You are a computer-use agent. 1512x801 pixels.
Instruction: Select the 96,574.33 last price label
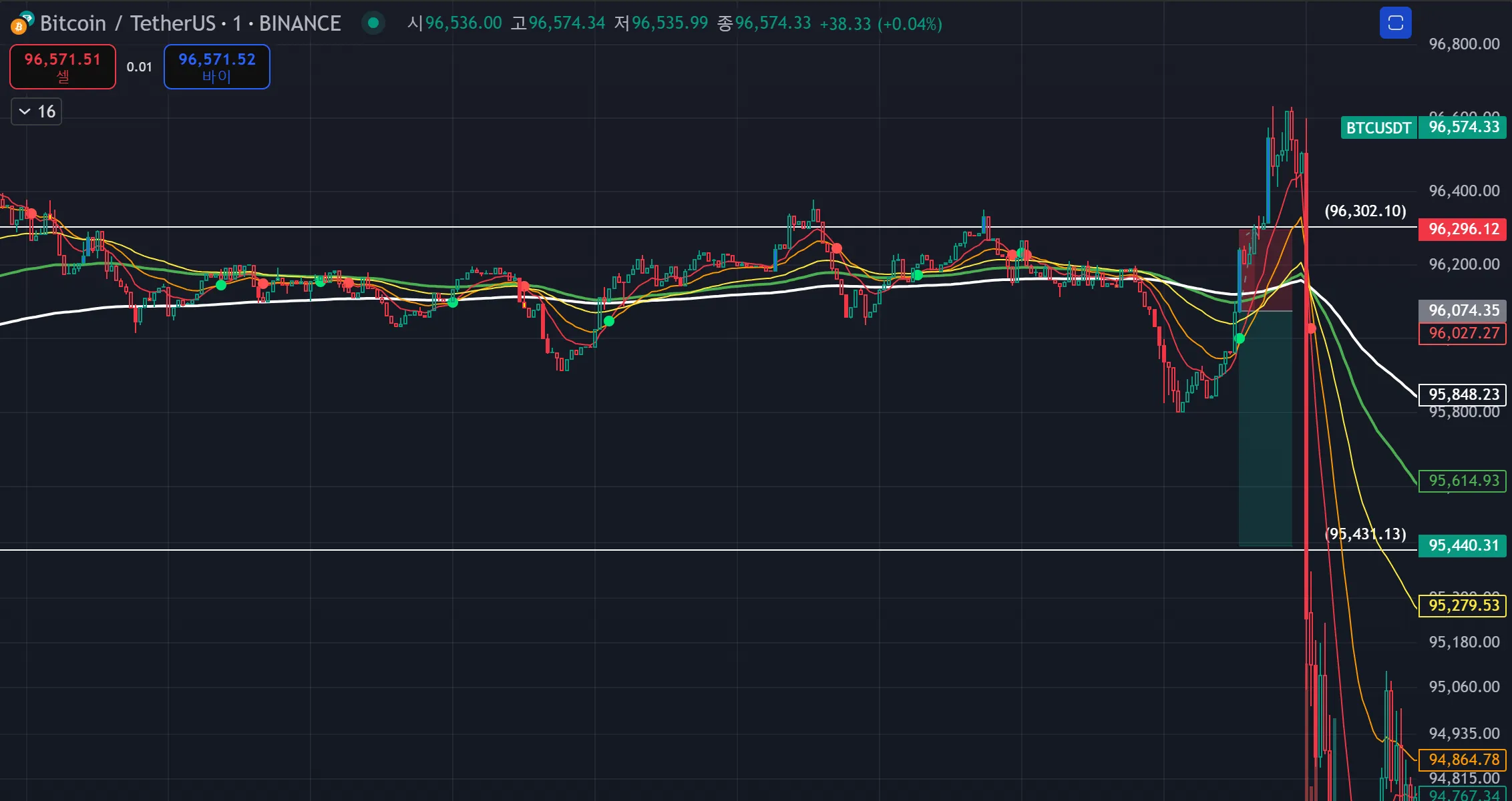coord(1463,127)
